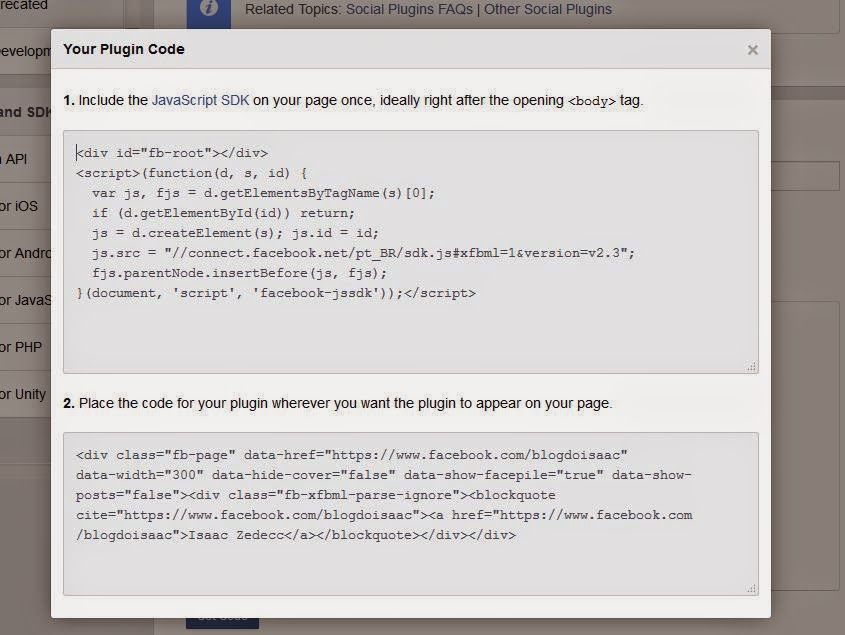Open the JavaScript SDK link

(x=200, y=101)
